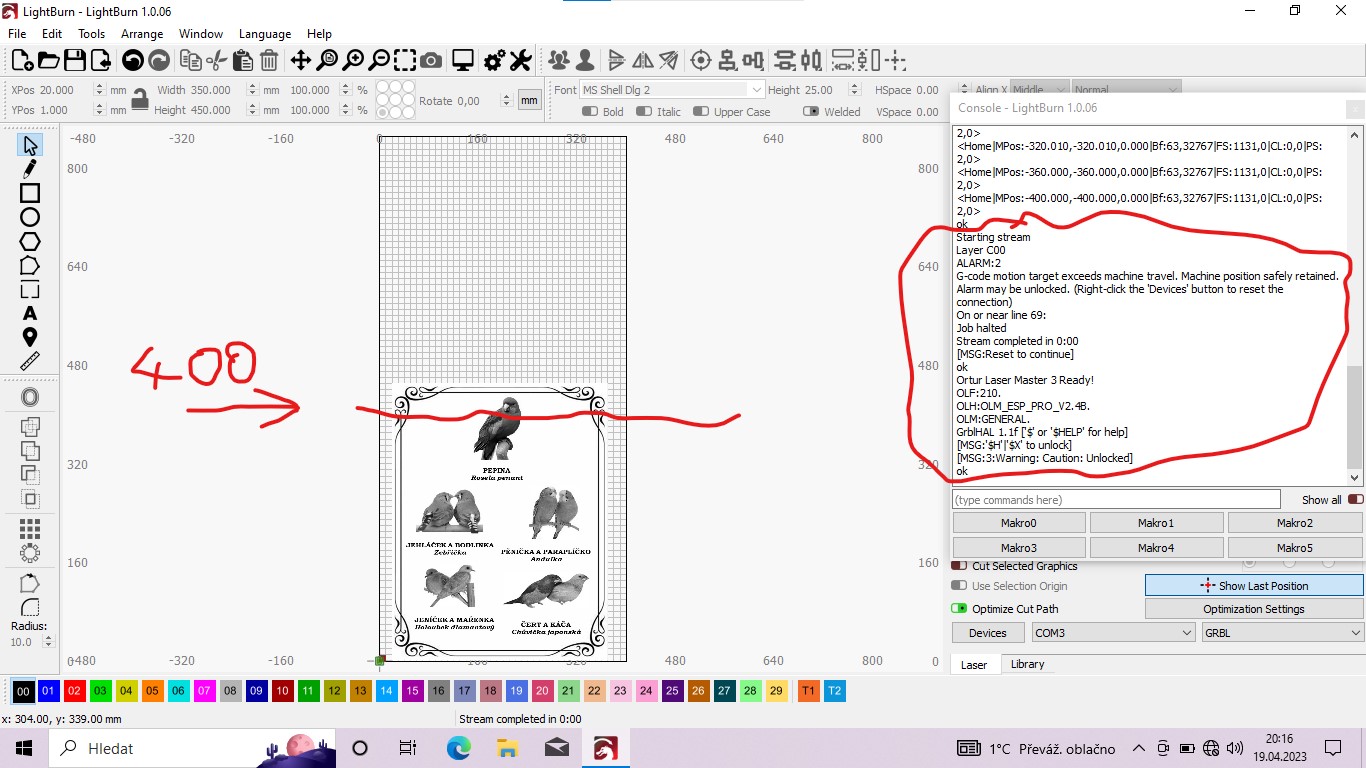Open the Font dropdown MS Shell Dlg 2
This screenshot has height=768, width=1366.
tap(672, 90)
